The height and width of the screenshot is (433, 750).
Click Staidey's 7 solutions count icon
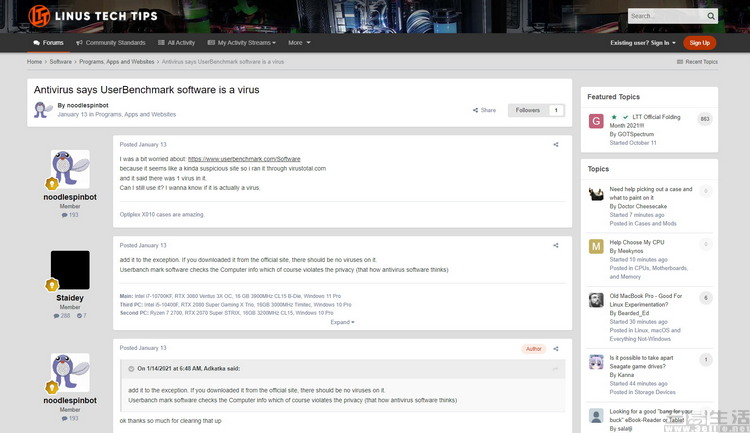[x=82, y=316]
